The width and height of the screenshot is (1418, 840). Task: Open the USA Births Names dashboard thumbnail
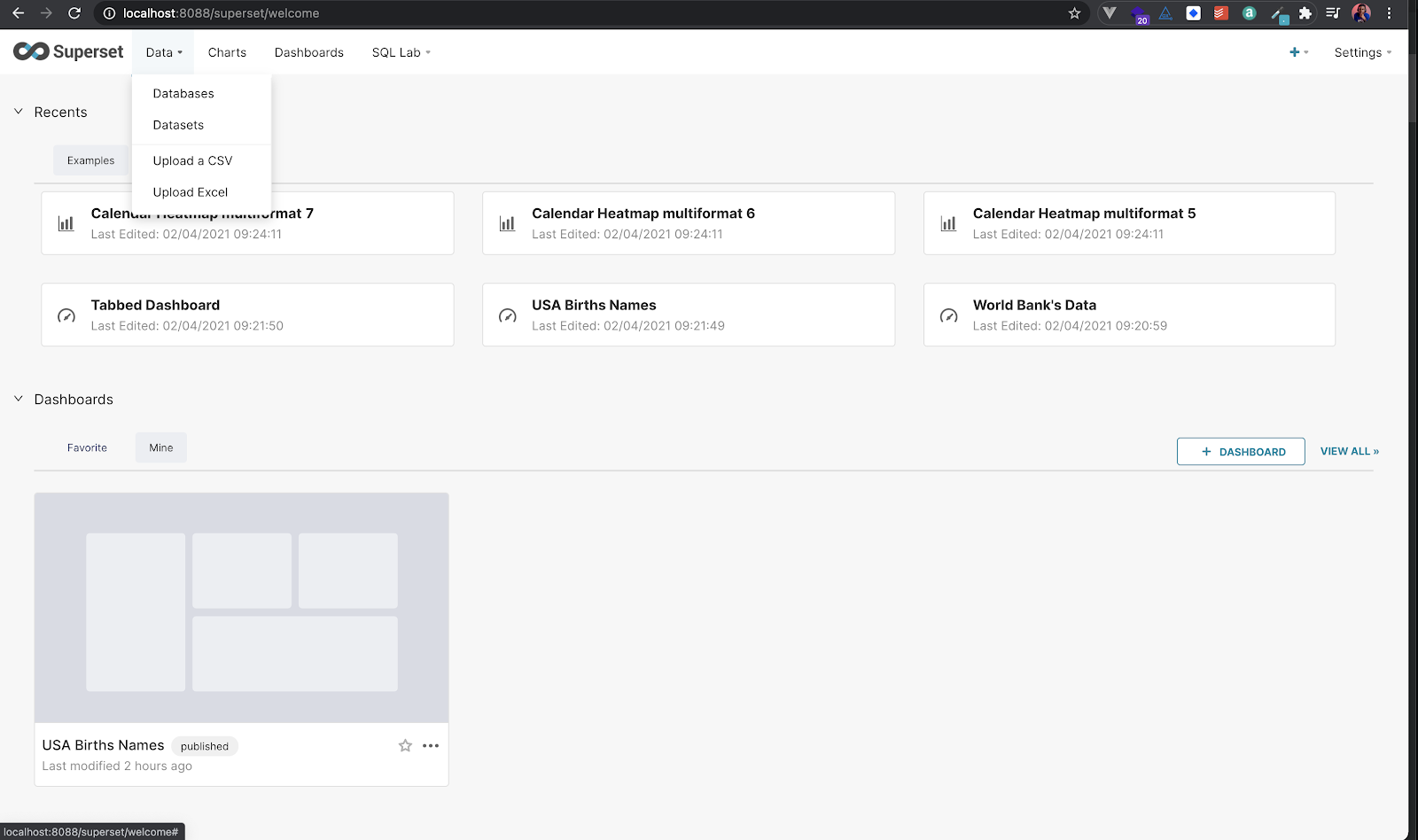[x=241, y=609]
